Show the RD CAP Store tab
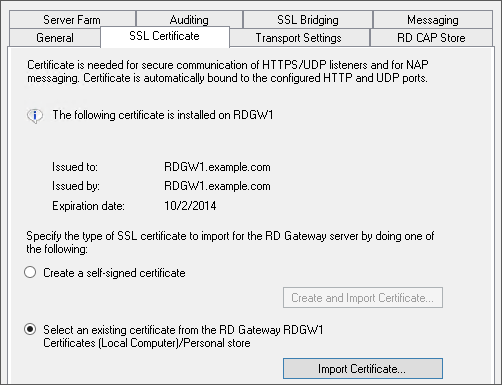The height and width of the screenshot is (385, 502). (431, 38)
